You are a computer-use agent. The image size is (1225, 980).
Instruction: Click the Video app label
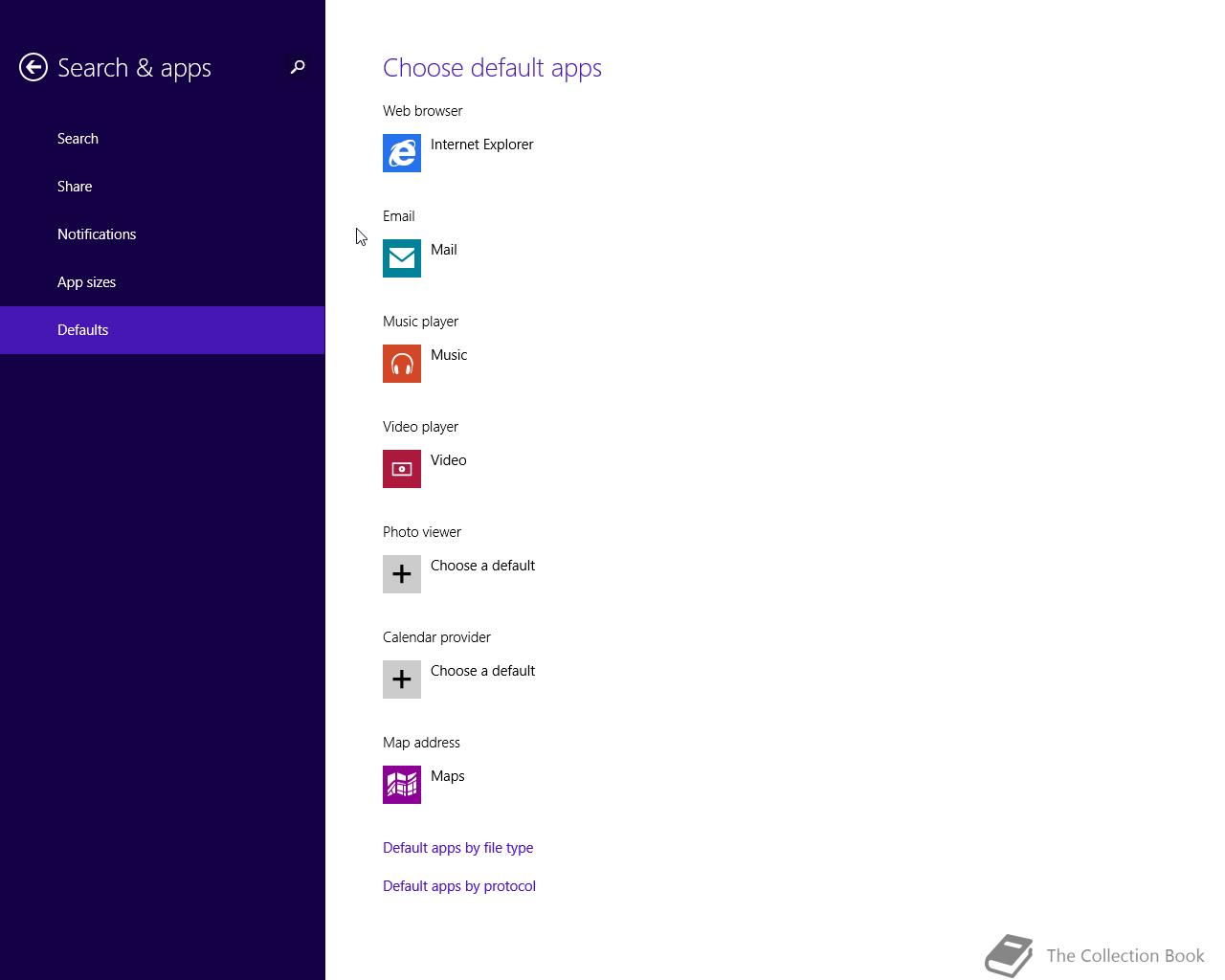pos(449,460)
